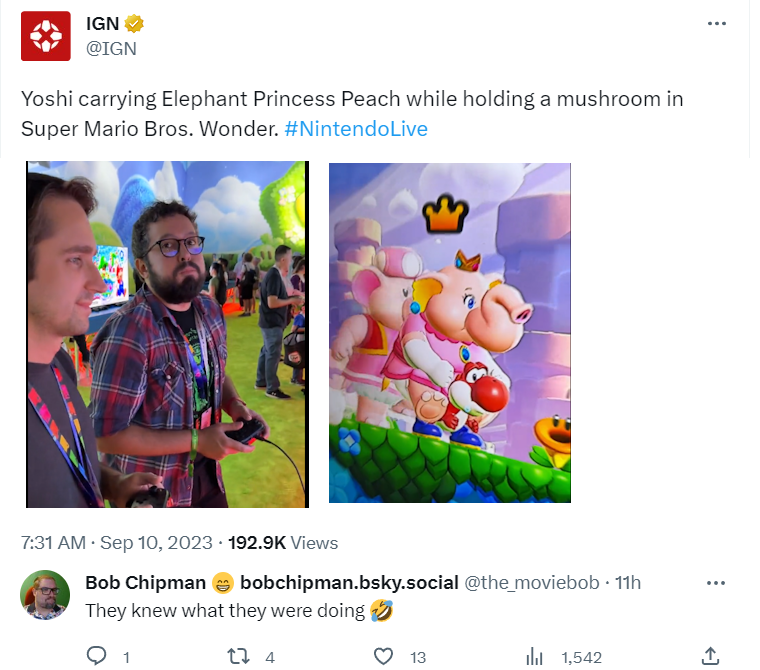Screen dimensions: 760x670
Task: Open the Elephant Peach and Yoshi image
Action: point(449,332)
